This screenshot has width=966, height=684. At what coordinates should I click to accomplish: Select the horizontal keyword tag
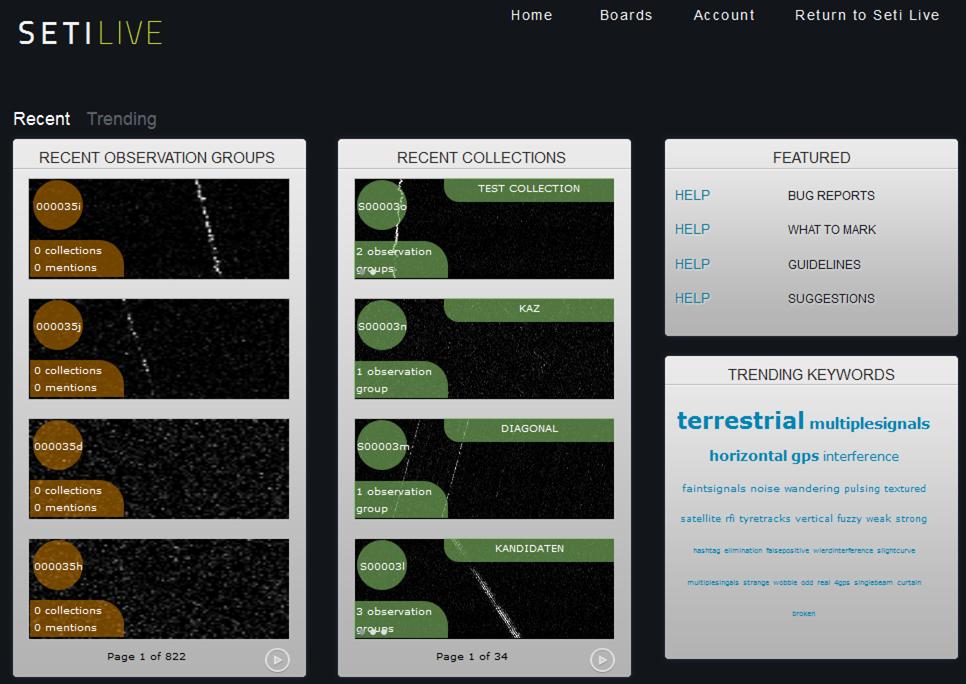[x=748, y=456]
